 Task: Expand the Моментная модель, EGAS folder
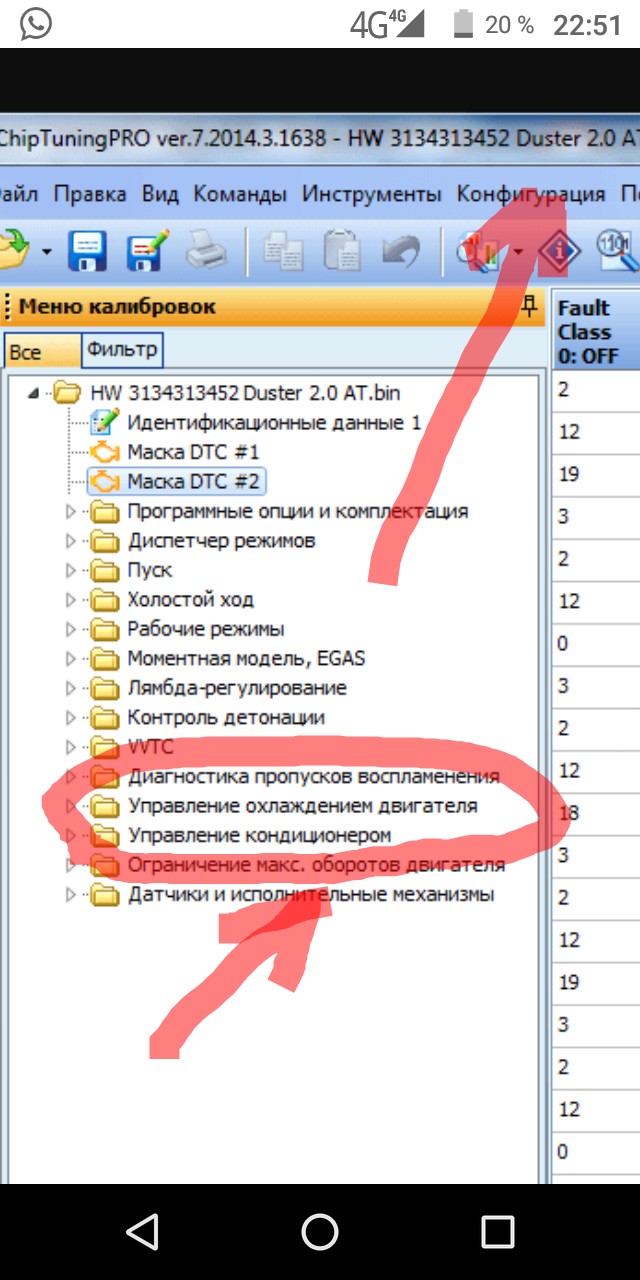71,659
